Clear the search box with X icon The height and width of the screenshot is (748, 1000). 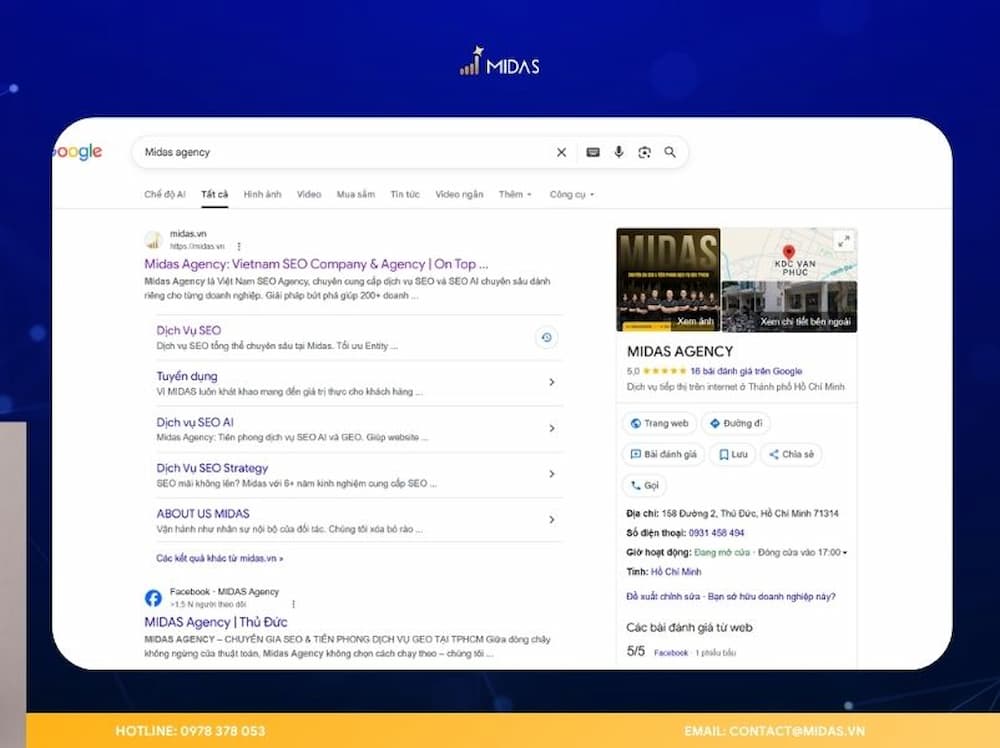pos(561,152)
